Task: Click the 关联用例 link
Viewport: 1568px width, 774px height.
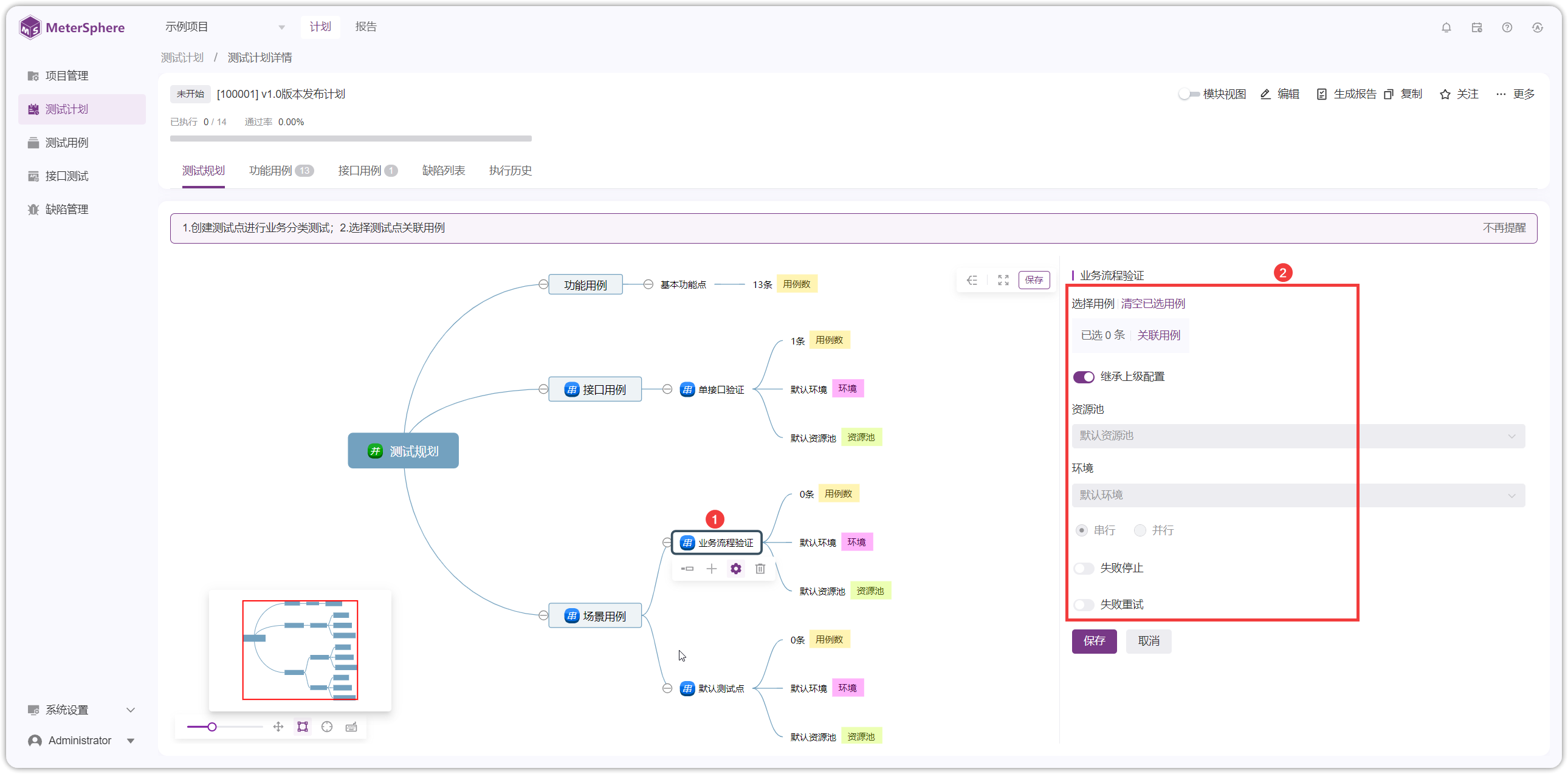Action: (1158, 335)
